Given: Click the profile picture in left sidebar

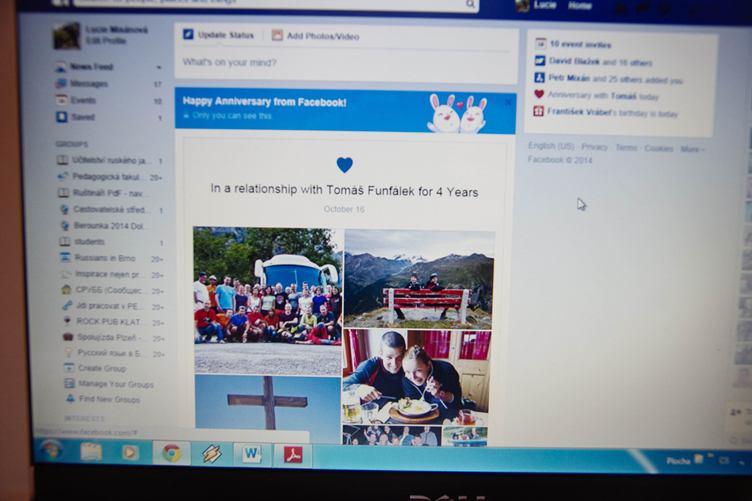Looking at the screenshot, I should click(67, 35).
